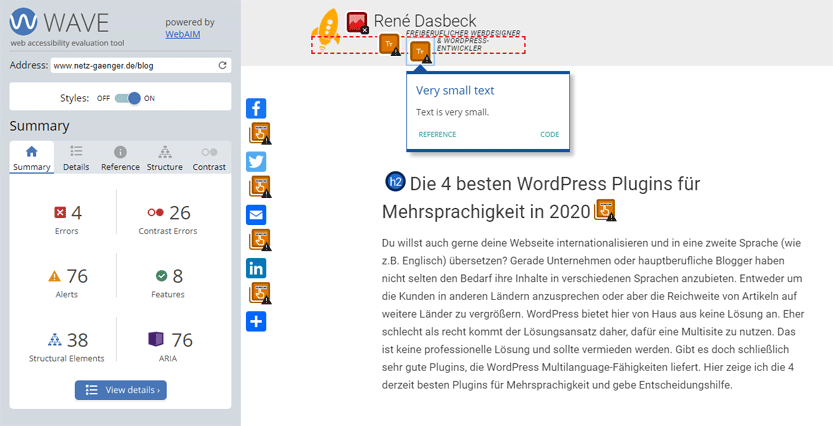Click the WAVE alert icon below LinkedIn
Image resolution: width=833 pixels, height=426 pixels.
click(260, 293)
